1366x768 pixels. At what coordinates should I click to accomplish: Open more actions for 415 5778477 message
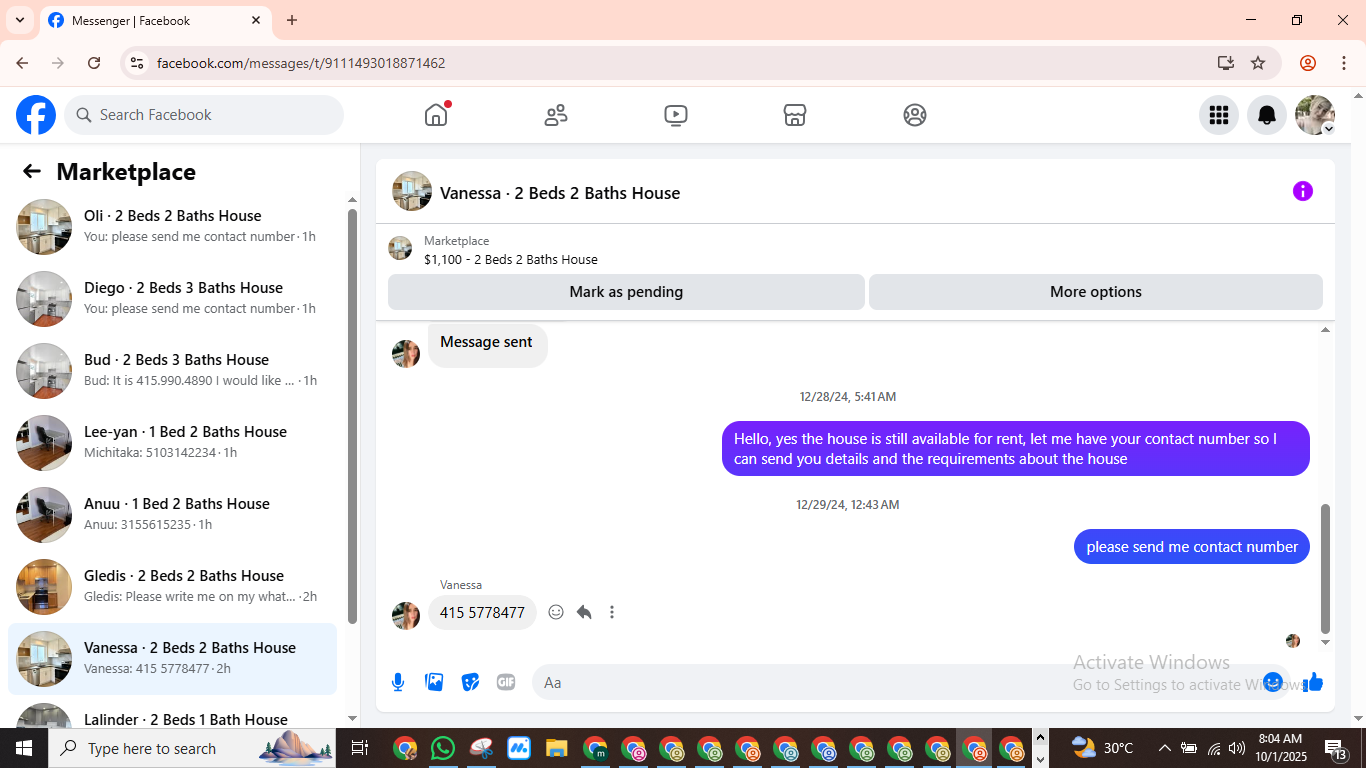(612, 612)
